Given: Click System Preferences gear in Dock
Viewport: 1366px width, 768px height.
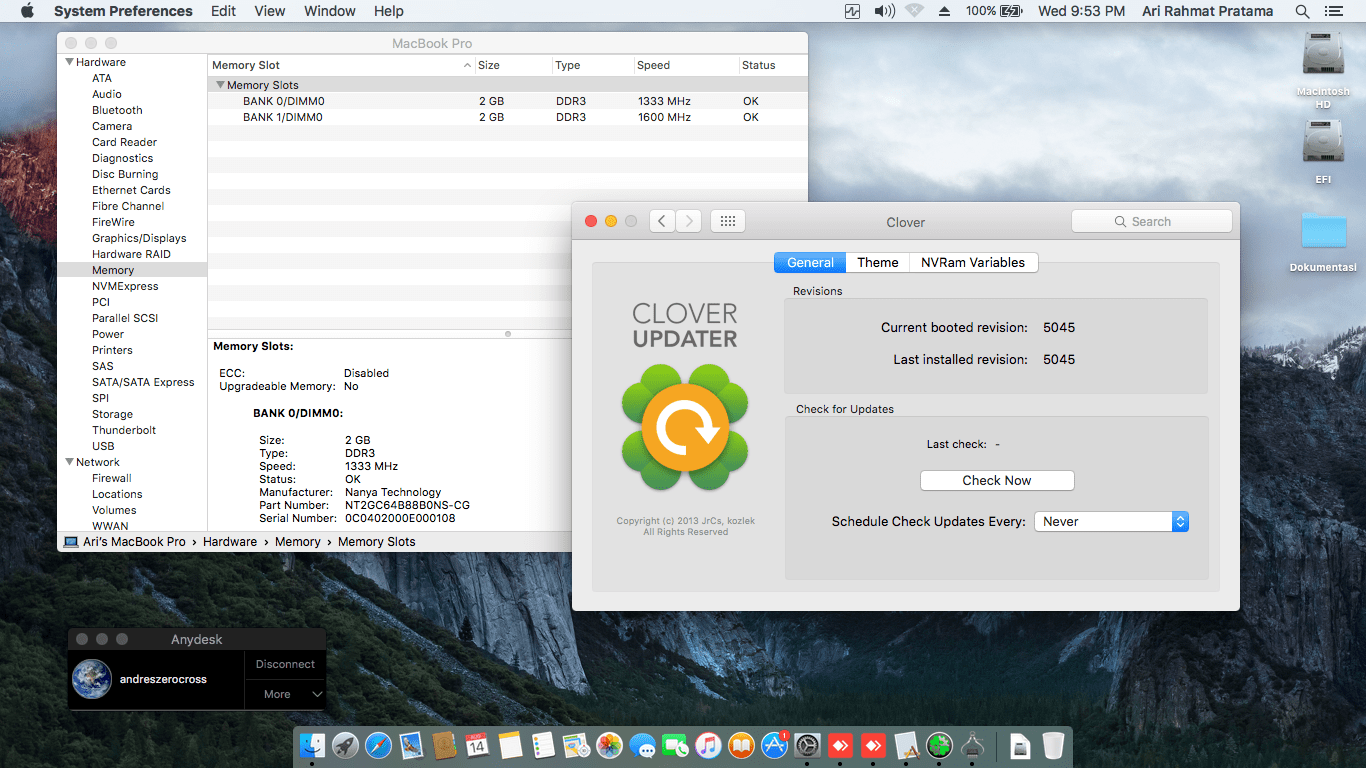Looking at the screenshot, I should [807, 745].
